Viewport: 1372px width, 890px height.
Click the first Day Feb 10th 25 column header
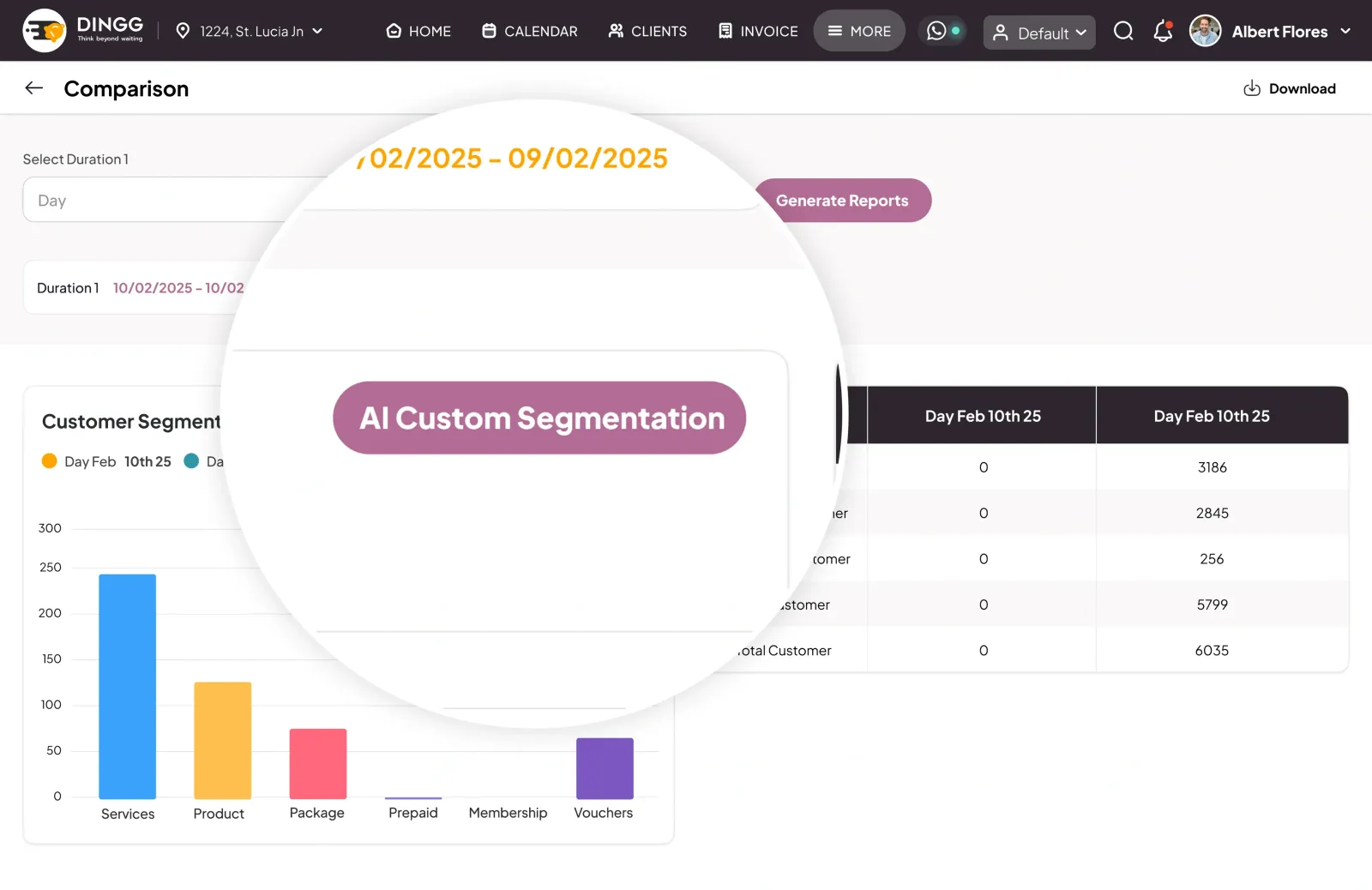pos(983,416)
